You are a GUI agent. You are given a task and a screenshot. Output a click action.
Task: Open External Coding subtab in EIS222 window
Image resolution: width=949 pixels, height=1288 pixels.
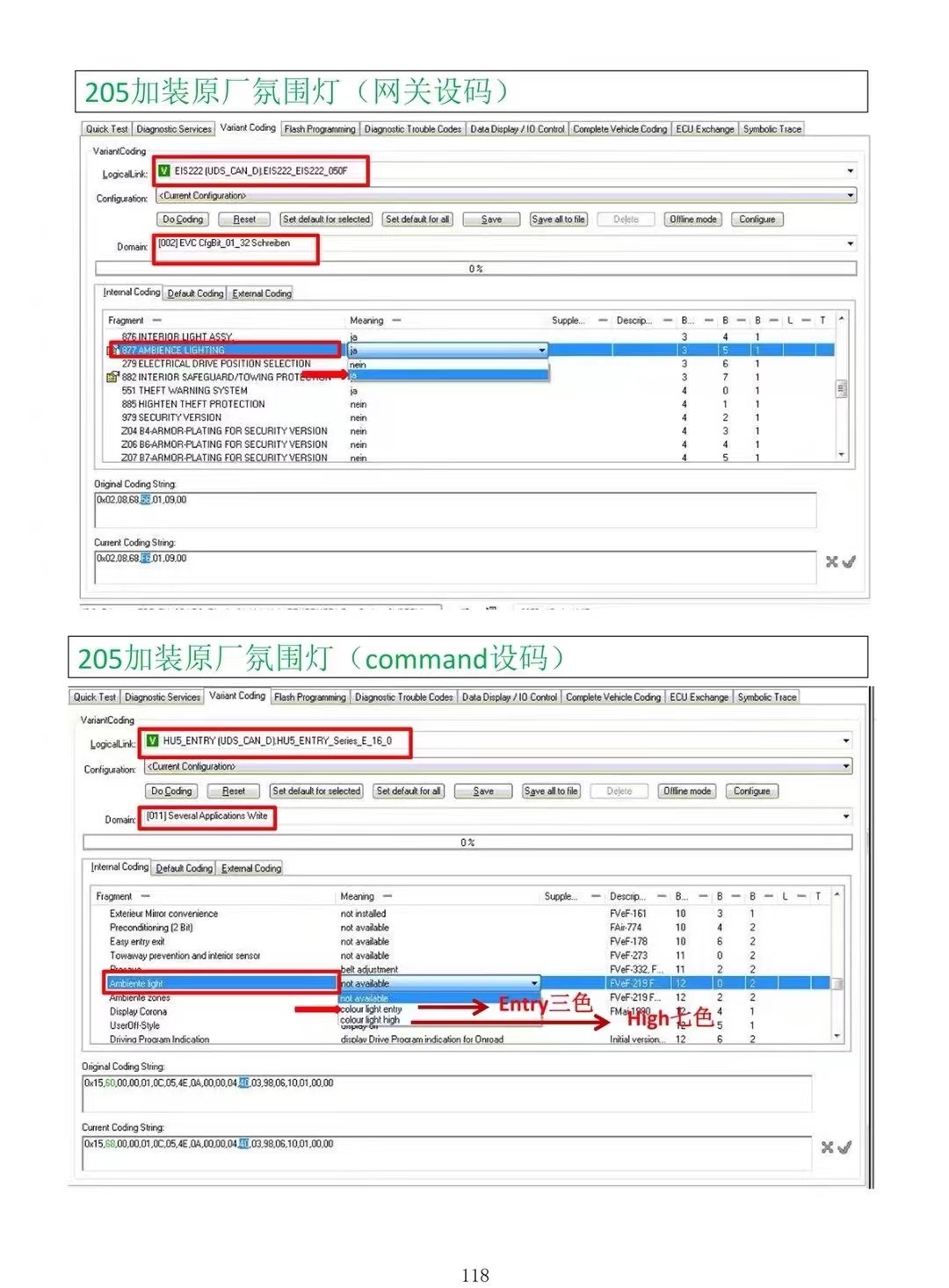click(x=261, y=293)
